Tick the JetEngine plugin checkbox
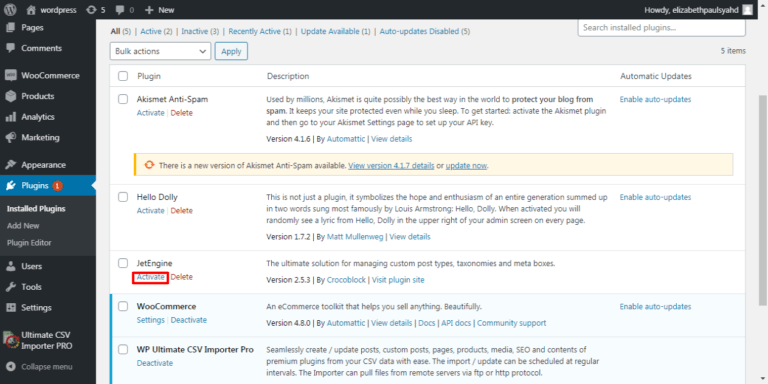The image size is (768, 384). point(123,263)
